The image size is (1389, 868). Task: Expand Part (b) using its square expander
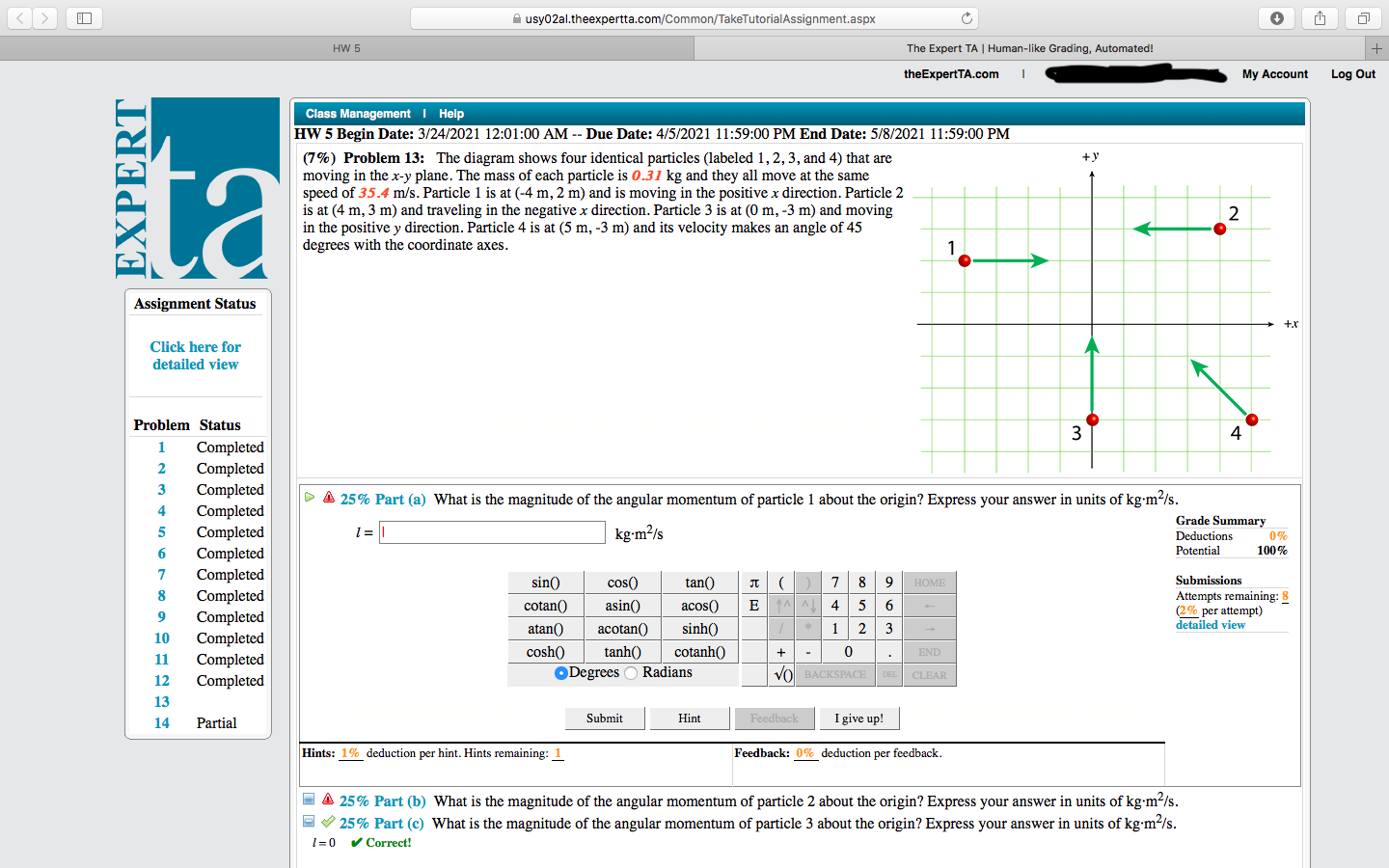309,800
